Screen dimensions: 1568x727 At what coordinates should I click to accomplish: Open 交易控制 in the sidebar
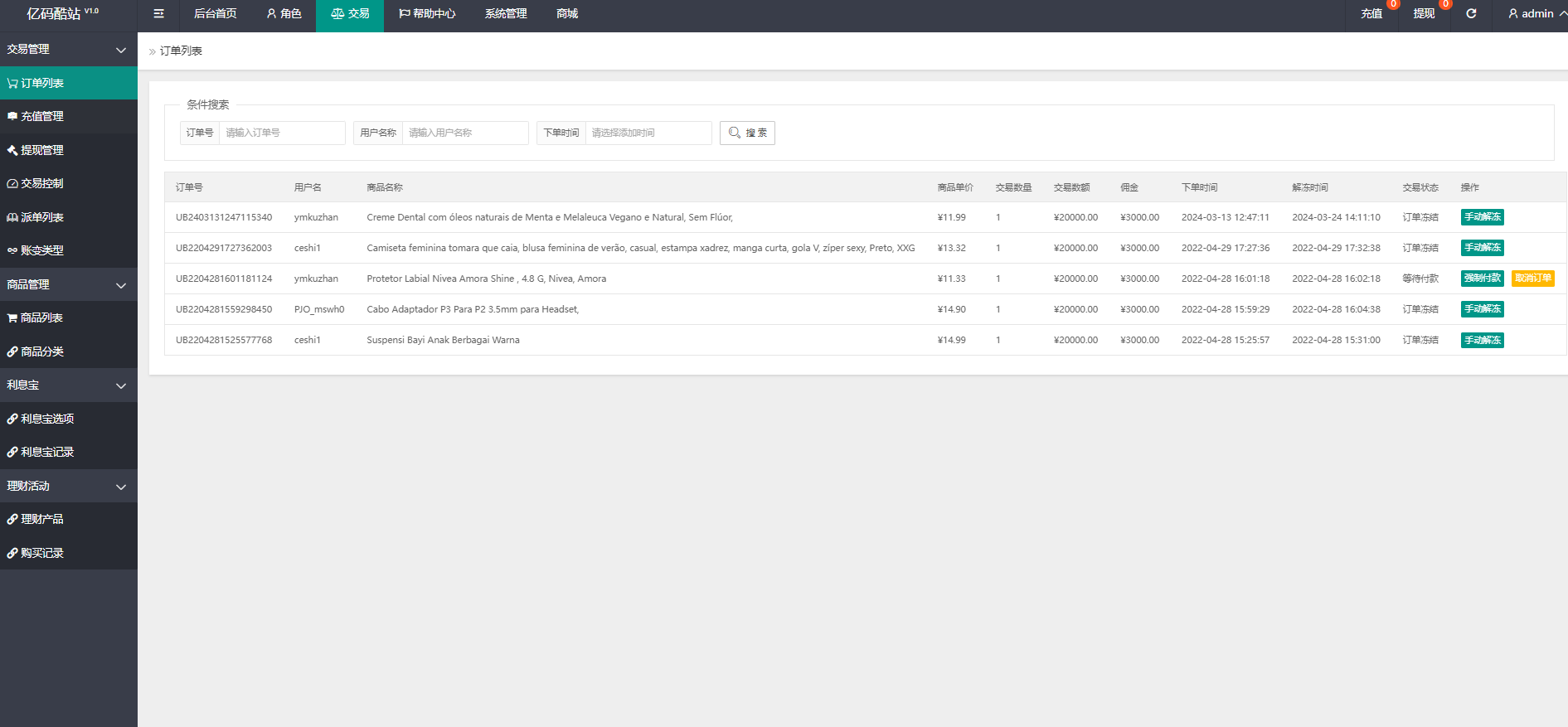[69, 183]
